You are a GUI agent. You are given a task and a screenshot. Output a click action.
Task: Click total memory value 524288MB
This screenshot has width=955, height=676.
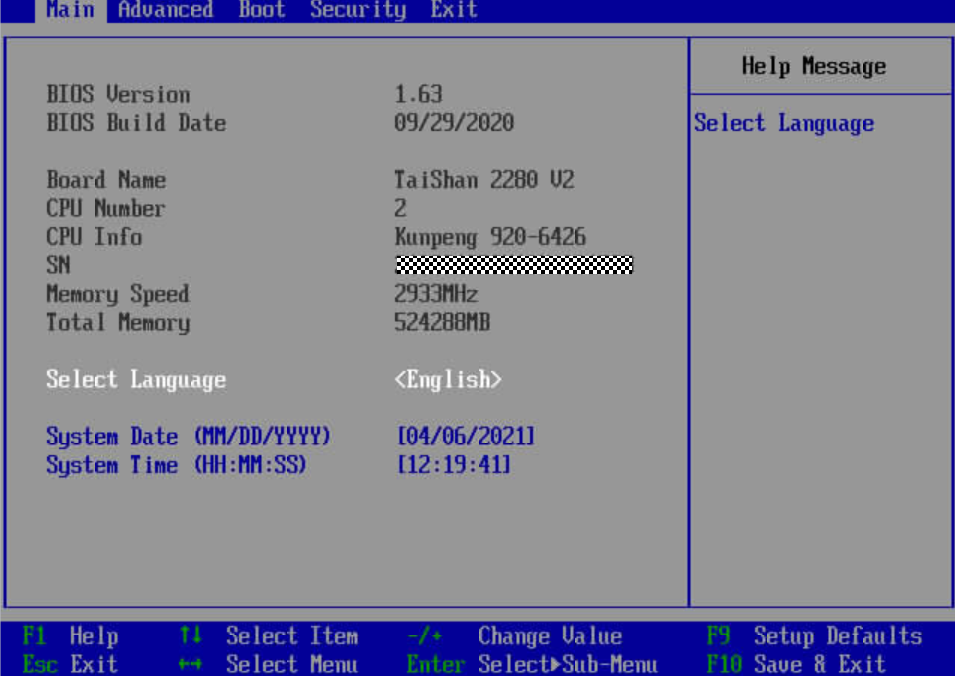pyautogui.click(x=442, y=322)
